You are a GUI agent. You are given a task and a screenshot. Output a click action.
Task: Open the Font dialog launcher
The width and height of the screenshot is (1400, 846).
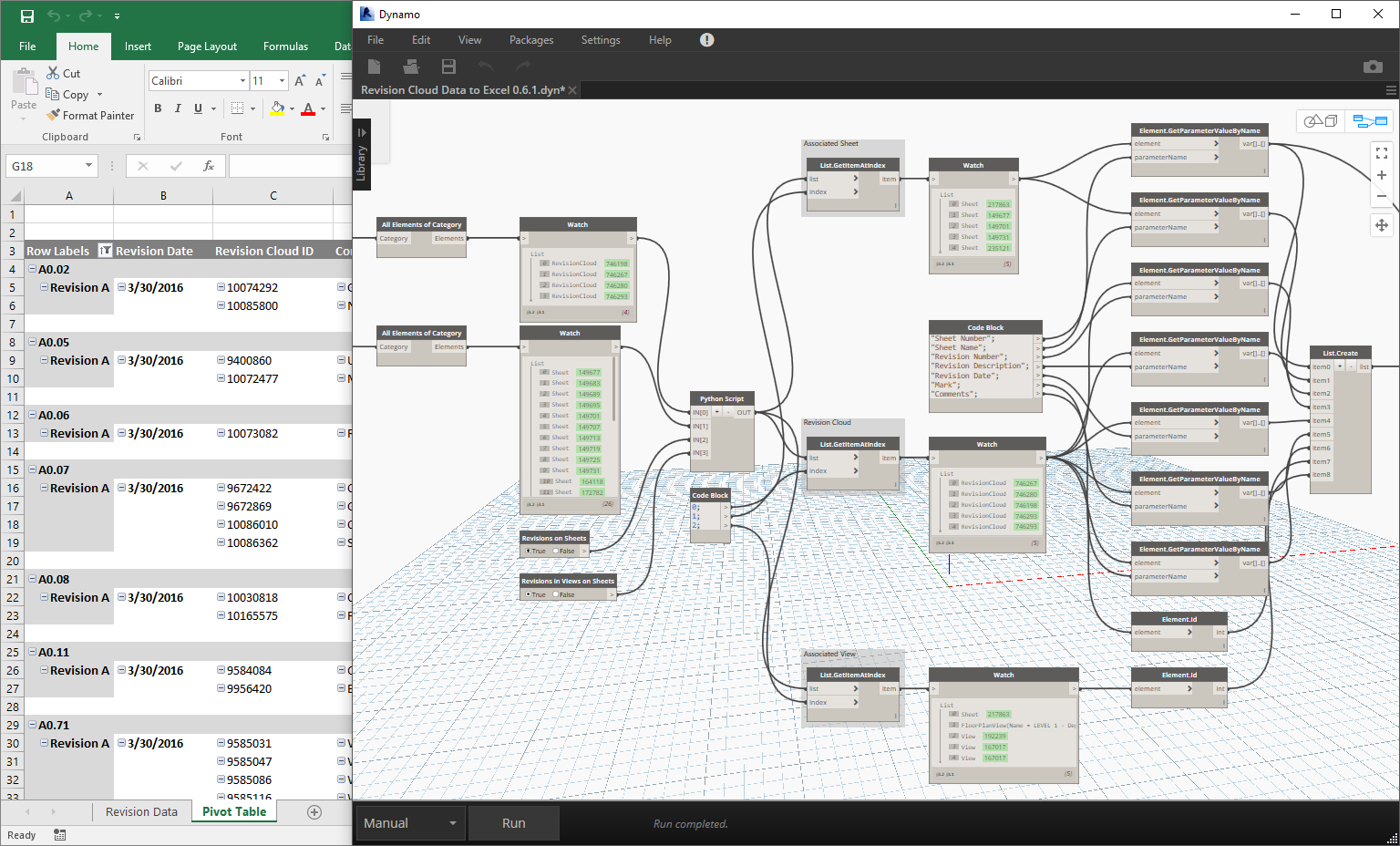(x=325, y=138)
